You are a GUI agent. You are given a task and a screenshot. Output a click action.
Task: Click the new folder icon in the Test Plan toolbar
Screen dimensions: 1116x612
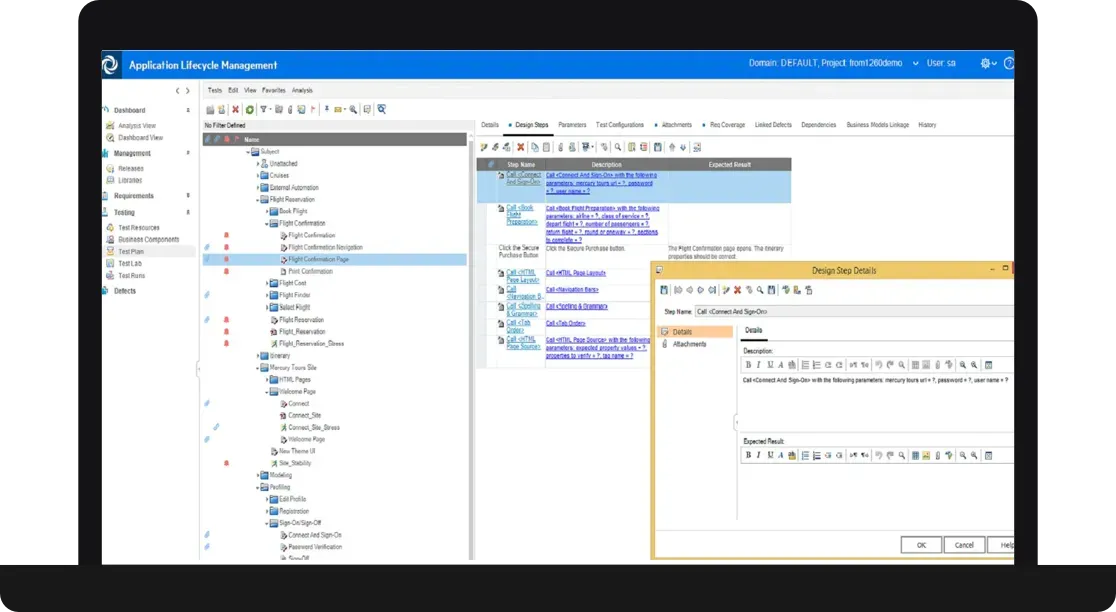(210, 110)
